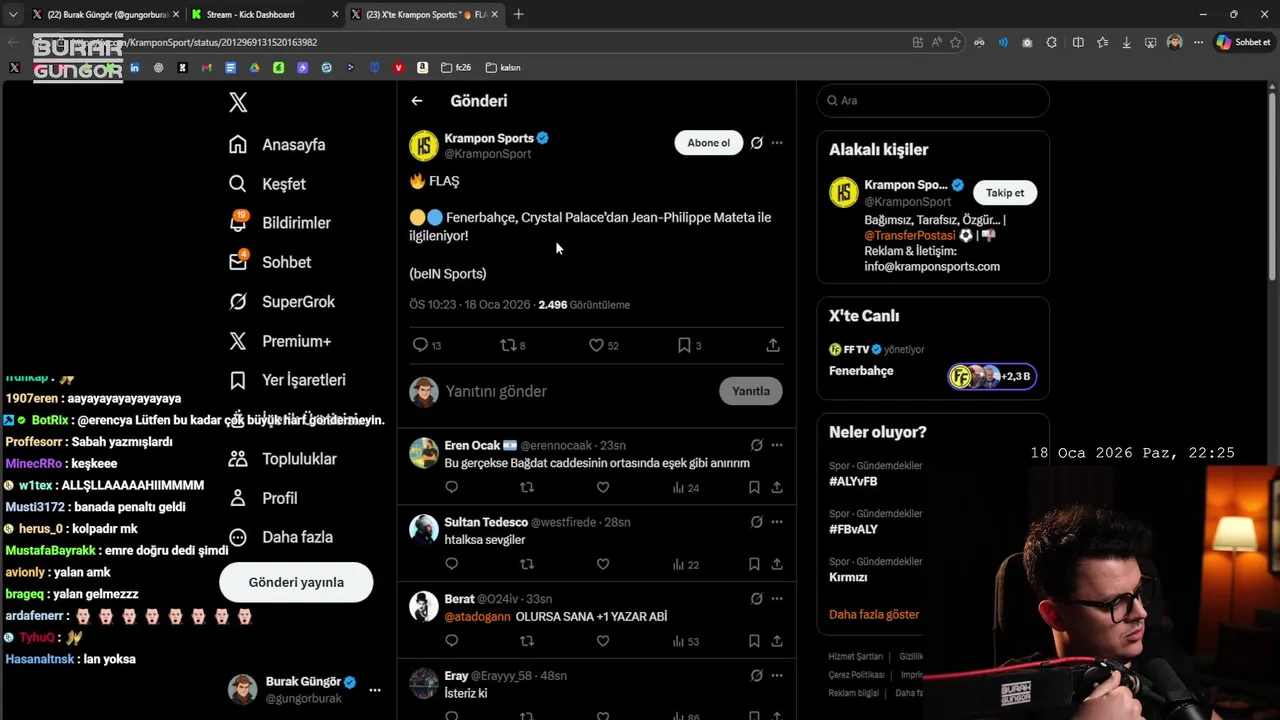Screen dimensions: 1280x720
Task: Open the tab search dropdown arrow
Action: [12, 14]
